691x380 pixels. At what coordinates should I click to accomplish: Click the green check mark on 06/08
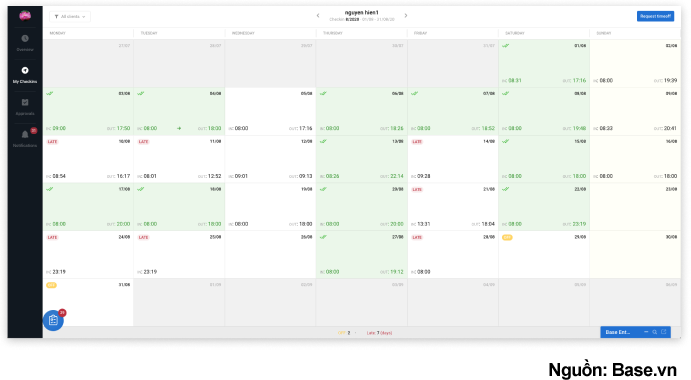click(323, 93)
